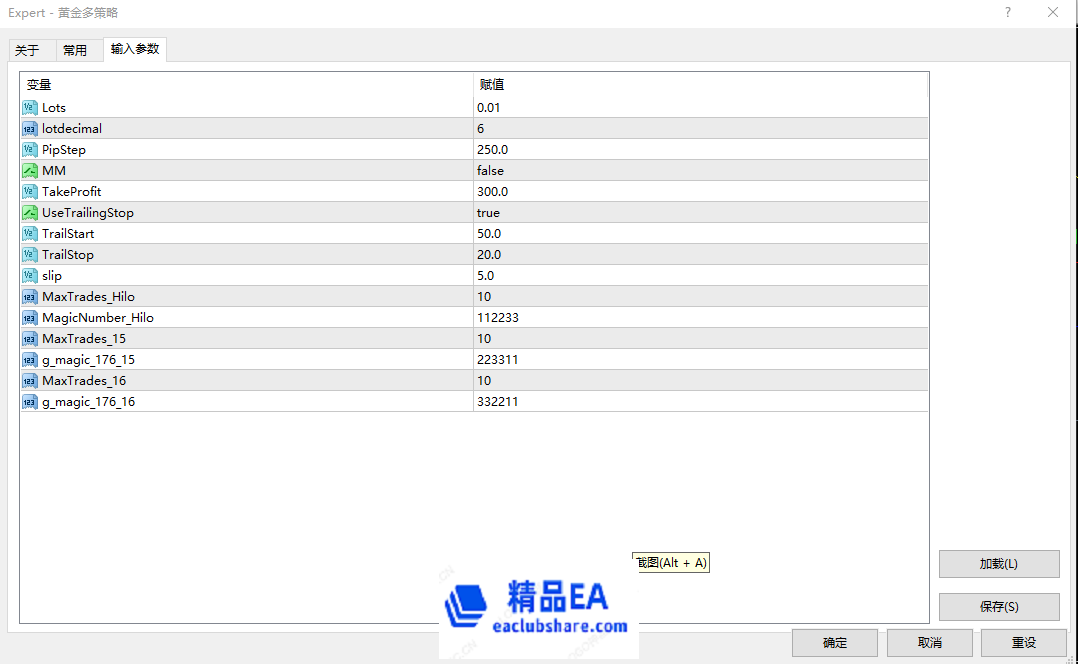Click the integer icon next to lotdecimal
Screen dimensions: 1078x664
click(30, 129)
